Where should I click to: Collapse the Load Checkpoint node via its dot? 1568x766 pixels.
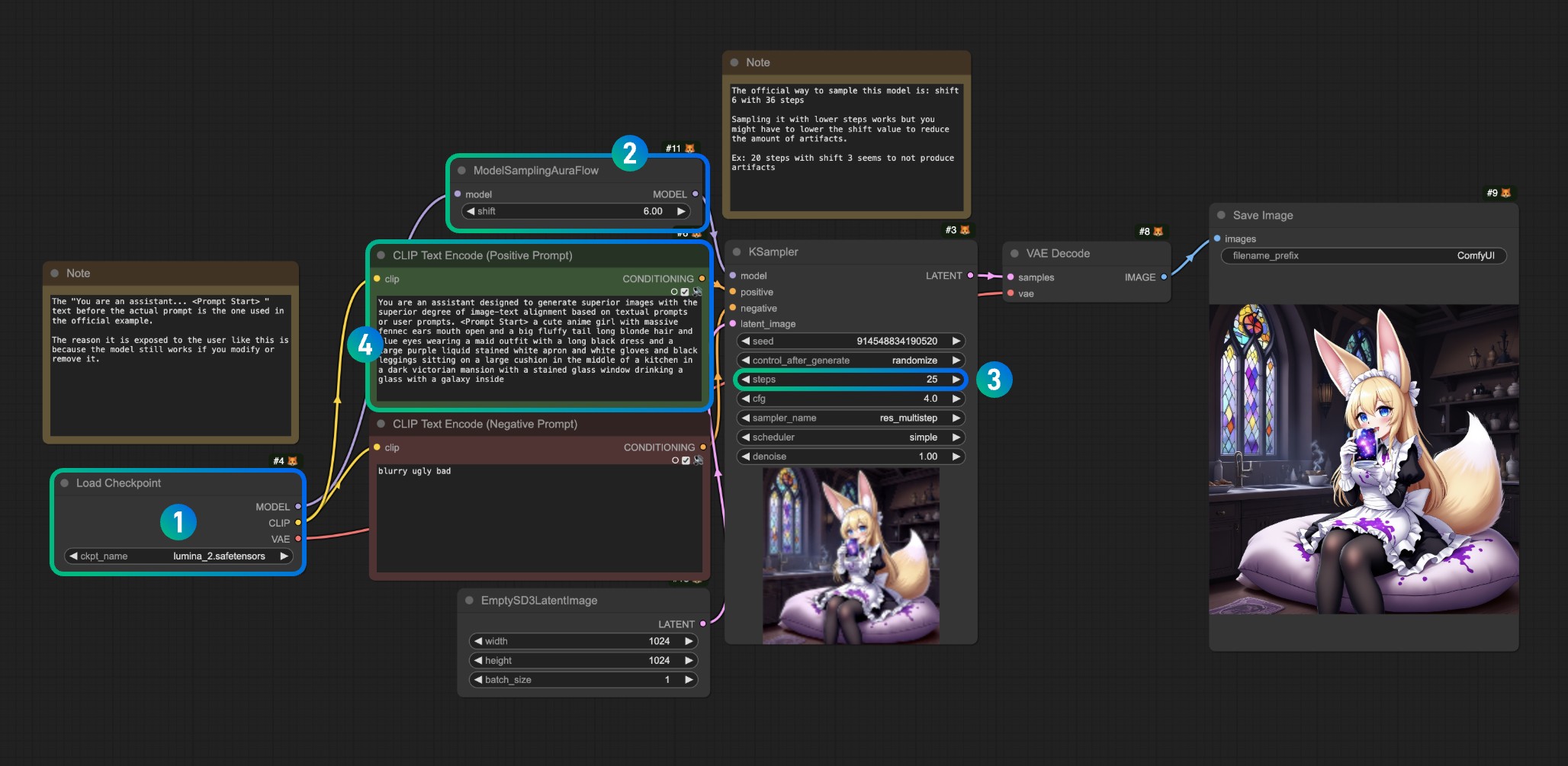65,483
